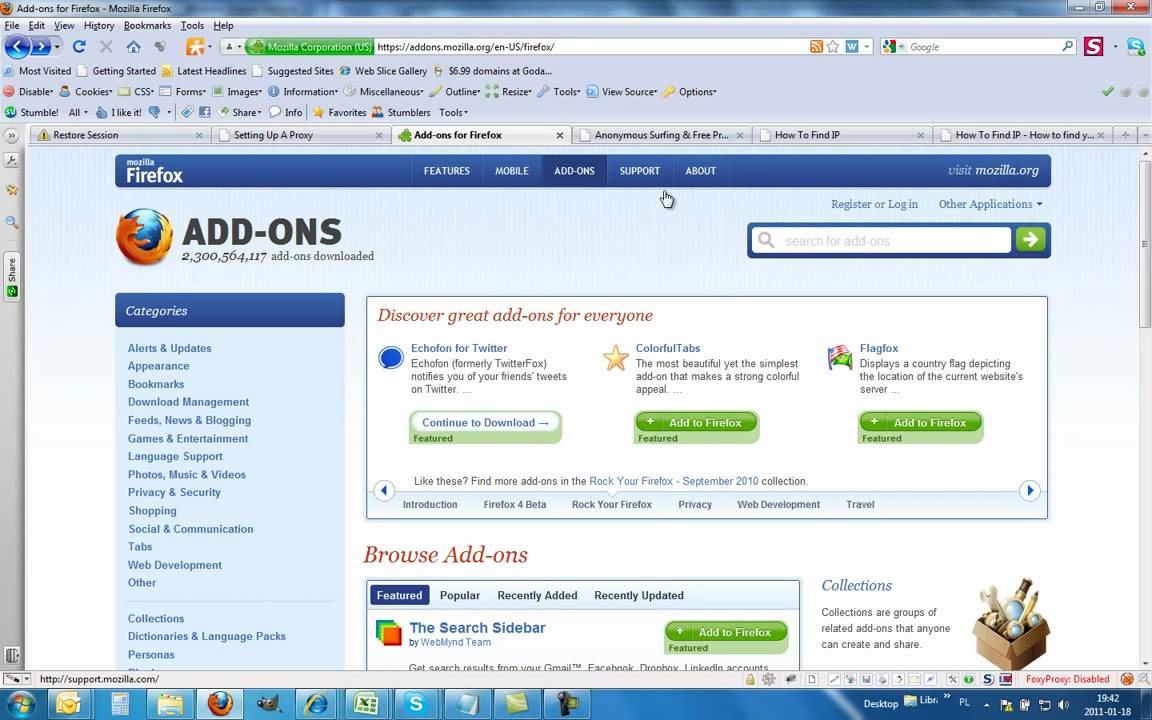Open the StumbleUpon Share dropdown
This screenshot has width=1152, height=720.
click(240, 112)
